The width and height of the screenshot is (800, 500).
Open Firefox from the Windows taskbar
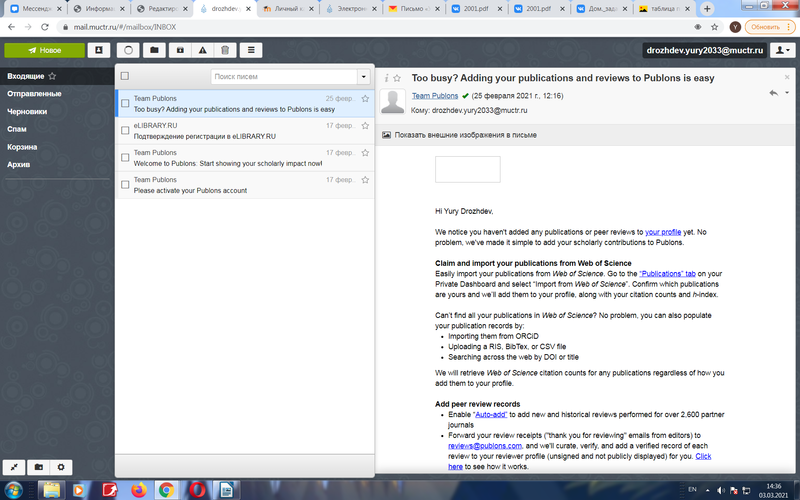coord(138,490)
